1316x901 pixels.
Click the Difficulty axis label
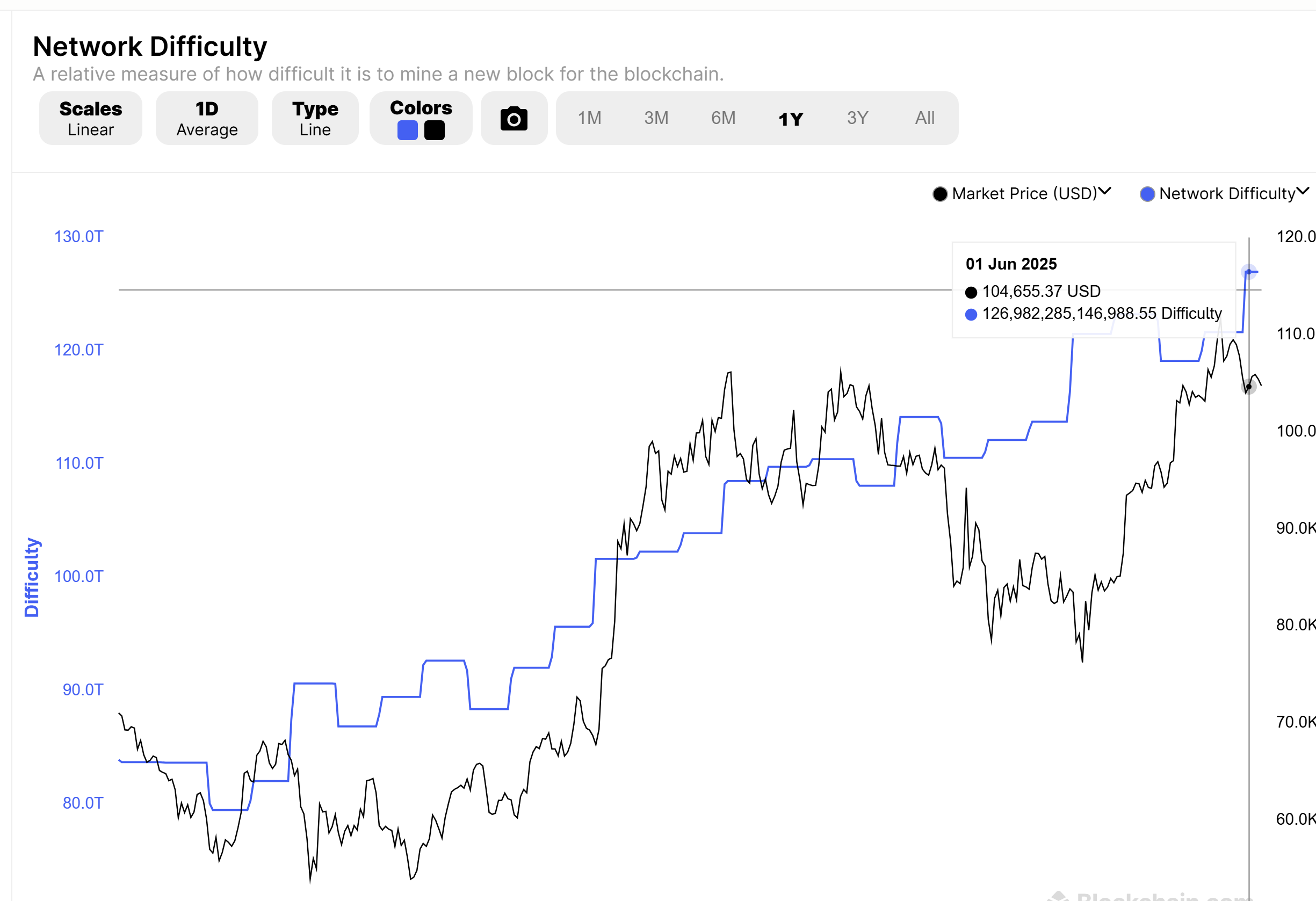pos(32,577)
